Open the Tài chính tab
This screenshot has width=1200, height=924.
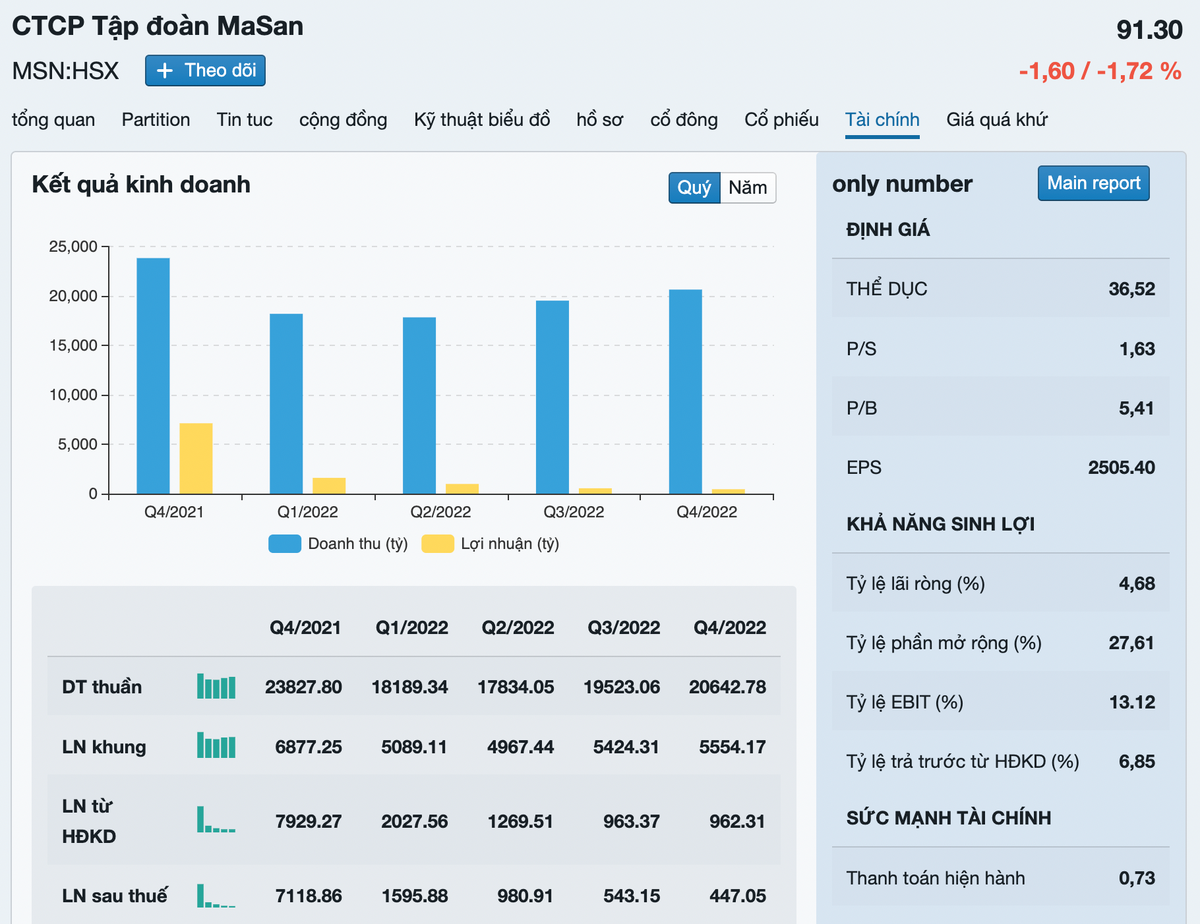[x=882, y=120]
